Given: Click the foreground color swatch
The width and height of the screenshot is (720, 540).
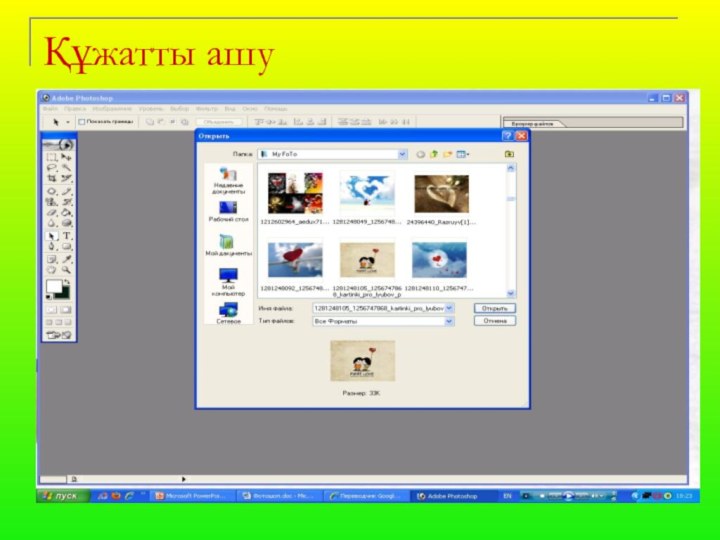Looking at the screenshot, I should click(x=53, y=288).
